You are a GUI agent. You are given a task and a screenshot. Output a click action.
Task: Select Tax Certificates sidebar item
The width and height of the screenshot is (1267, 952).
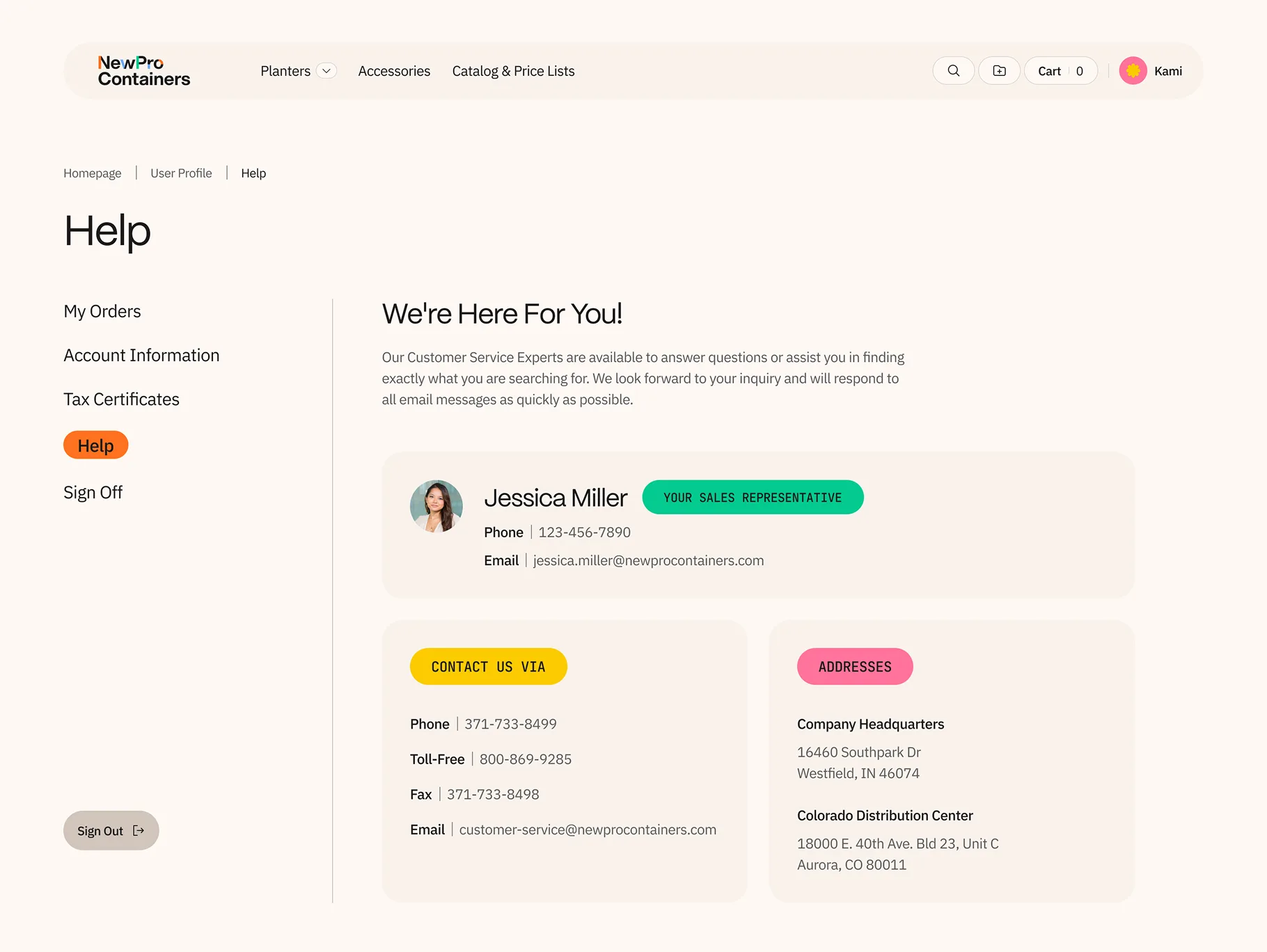coord(122,399)
